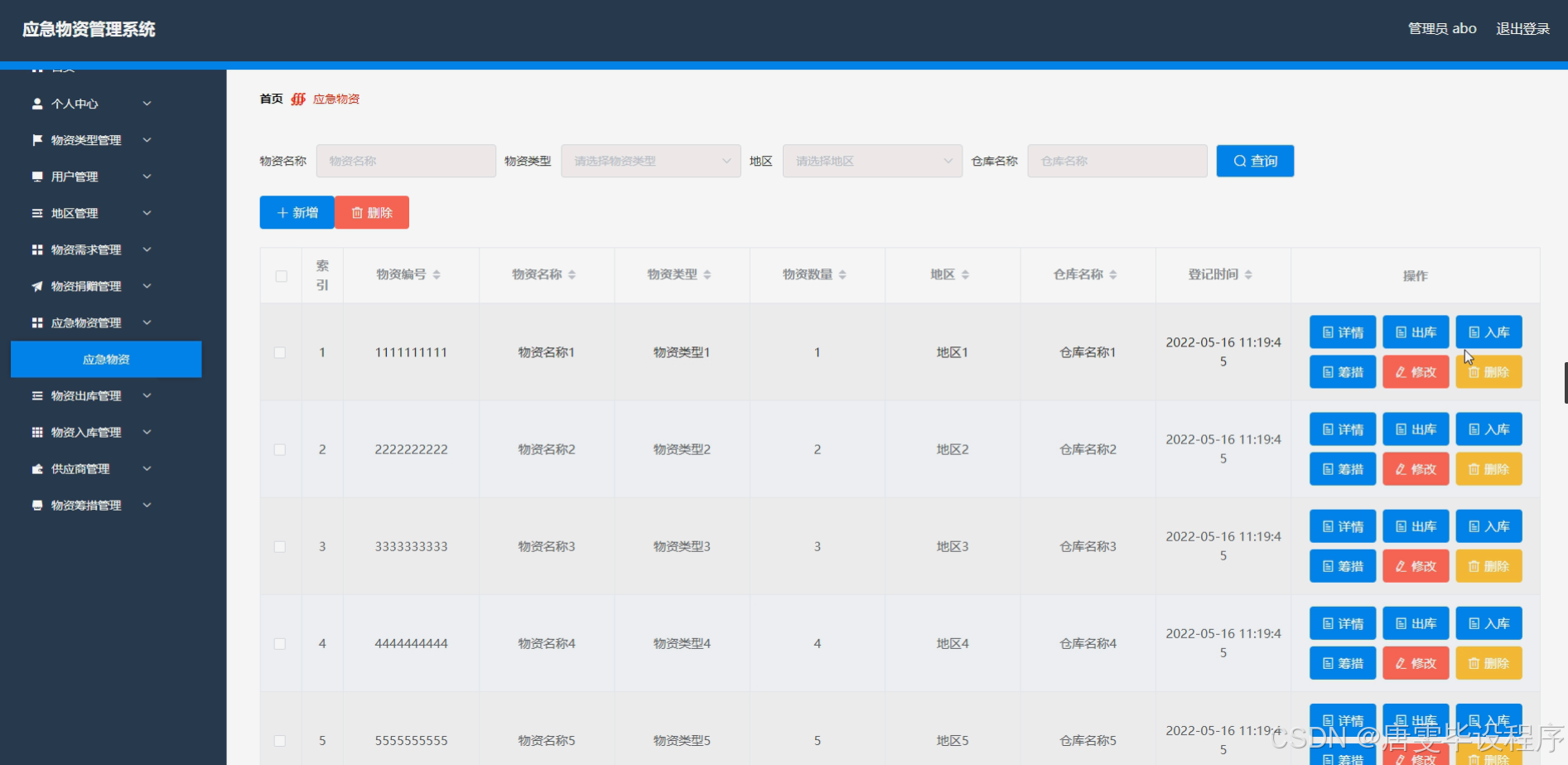Select the 应急物资 submenu item

(106, 359)
